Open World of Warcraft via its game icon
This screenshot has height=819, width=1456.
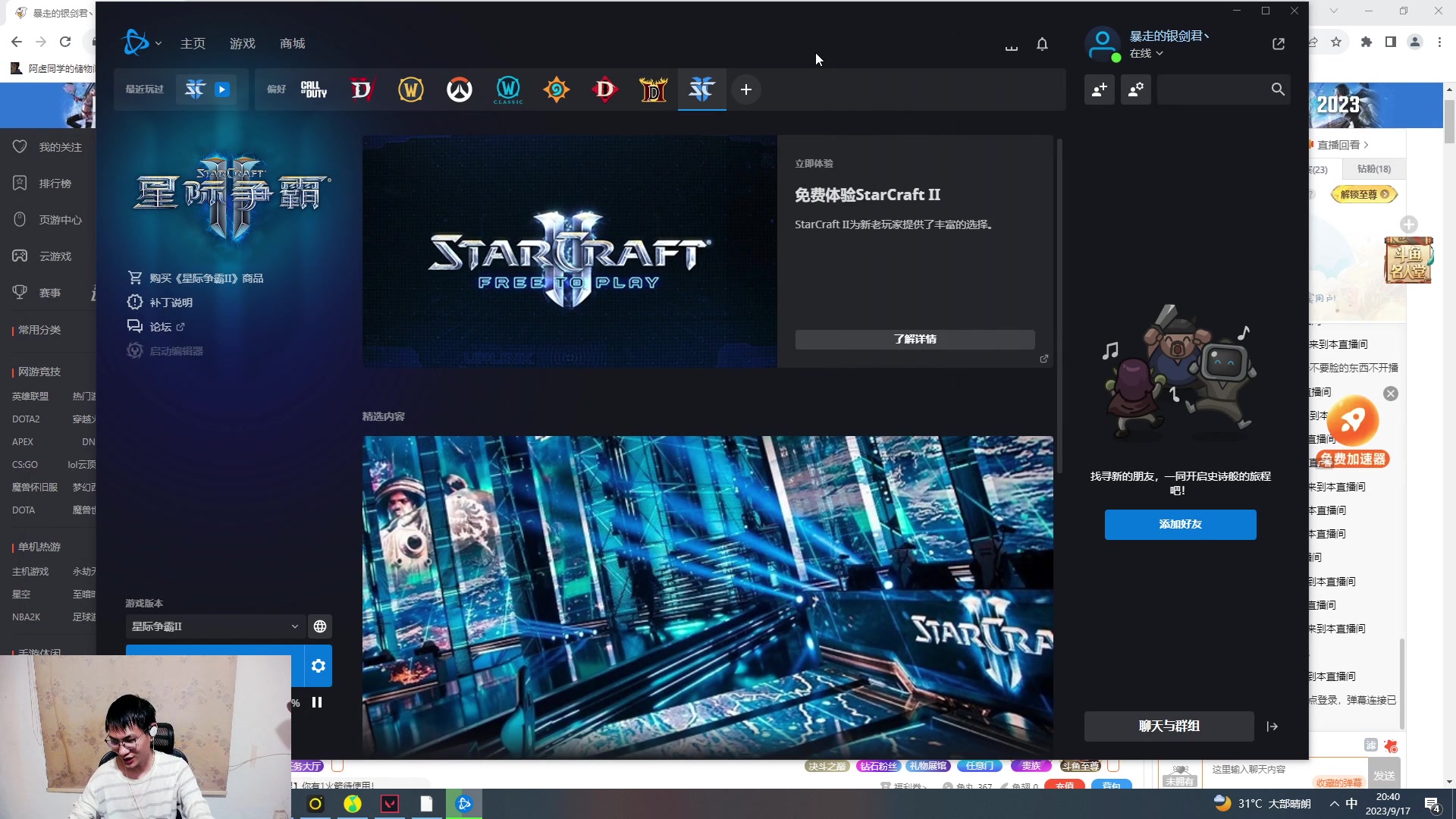[x=410, y=89]
